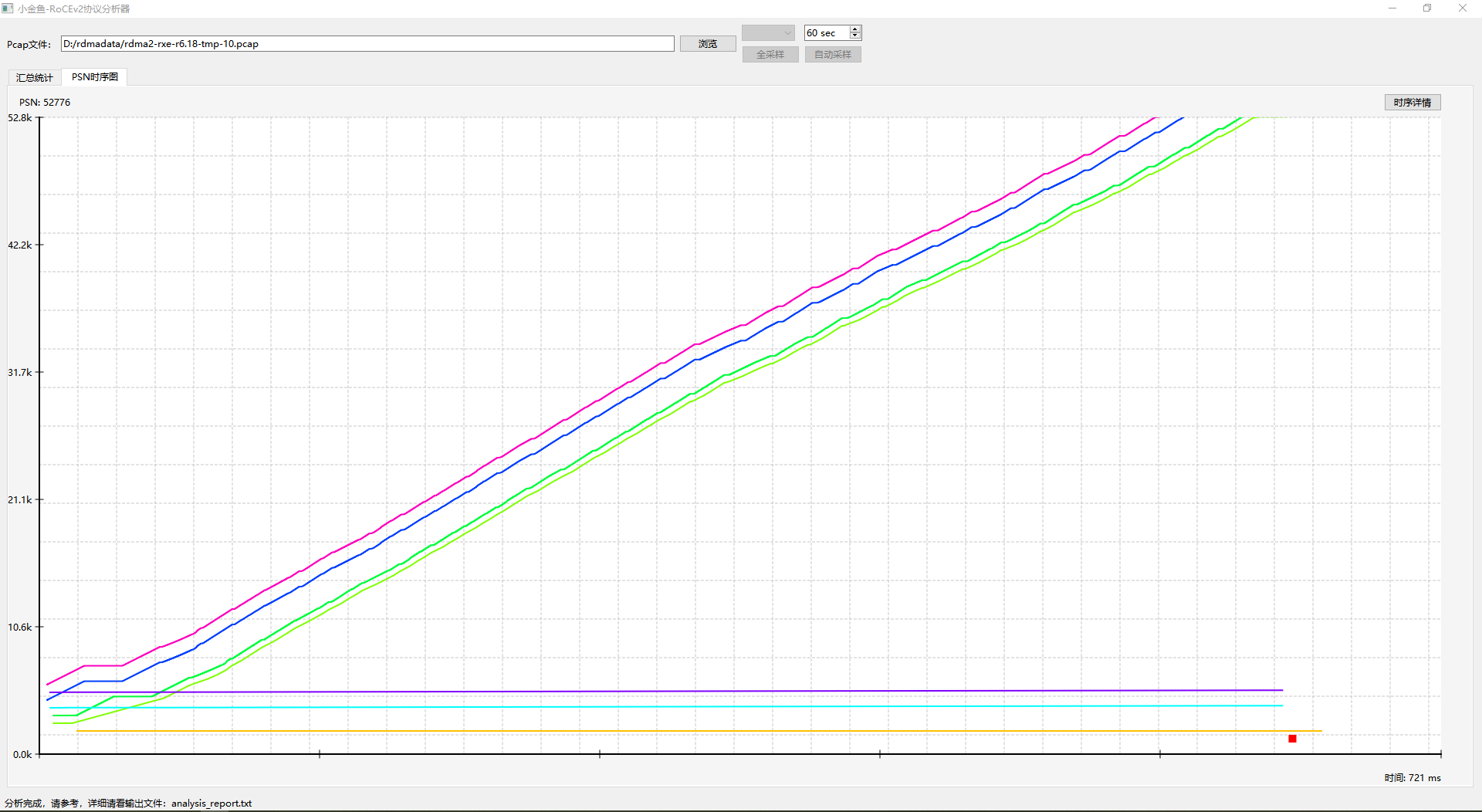Screen dimensions: 1482x812
Task: Restore down the analyzer window
Action: point(1427,8)
